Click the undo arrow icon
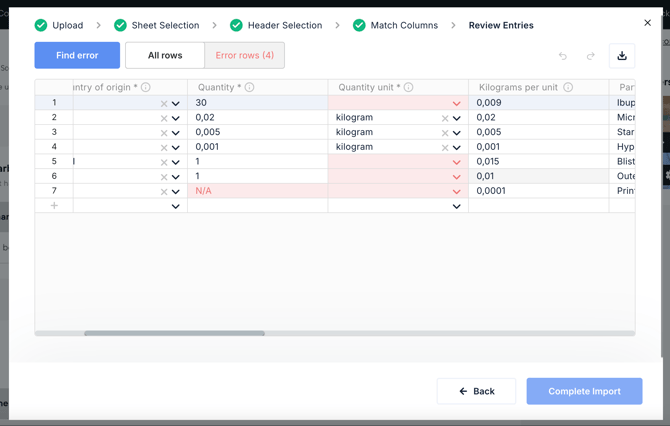The height and width of the screenshot is (426, 670). pyautogui.click(x=563, y=56)
